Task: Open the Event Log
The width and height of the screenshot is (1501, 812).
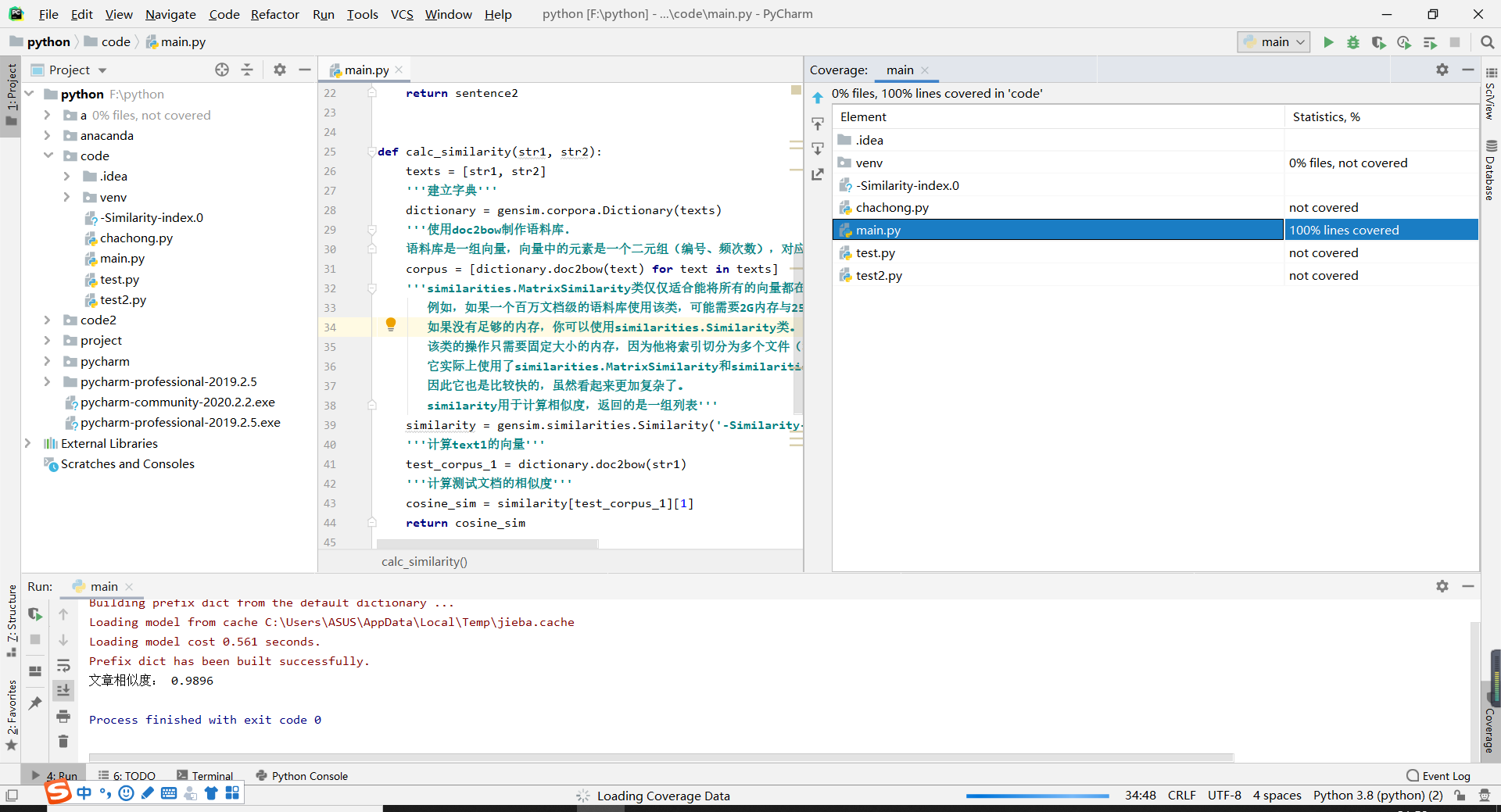Action: (1438, 775)
